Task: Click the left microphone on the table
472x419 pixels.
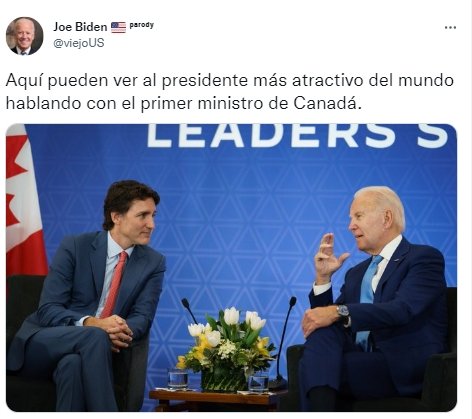Action: (189, 311)
